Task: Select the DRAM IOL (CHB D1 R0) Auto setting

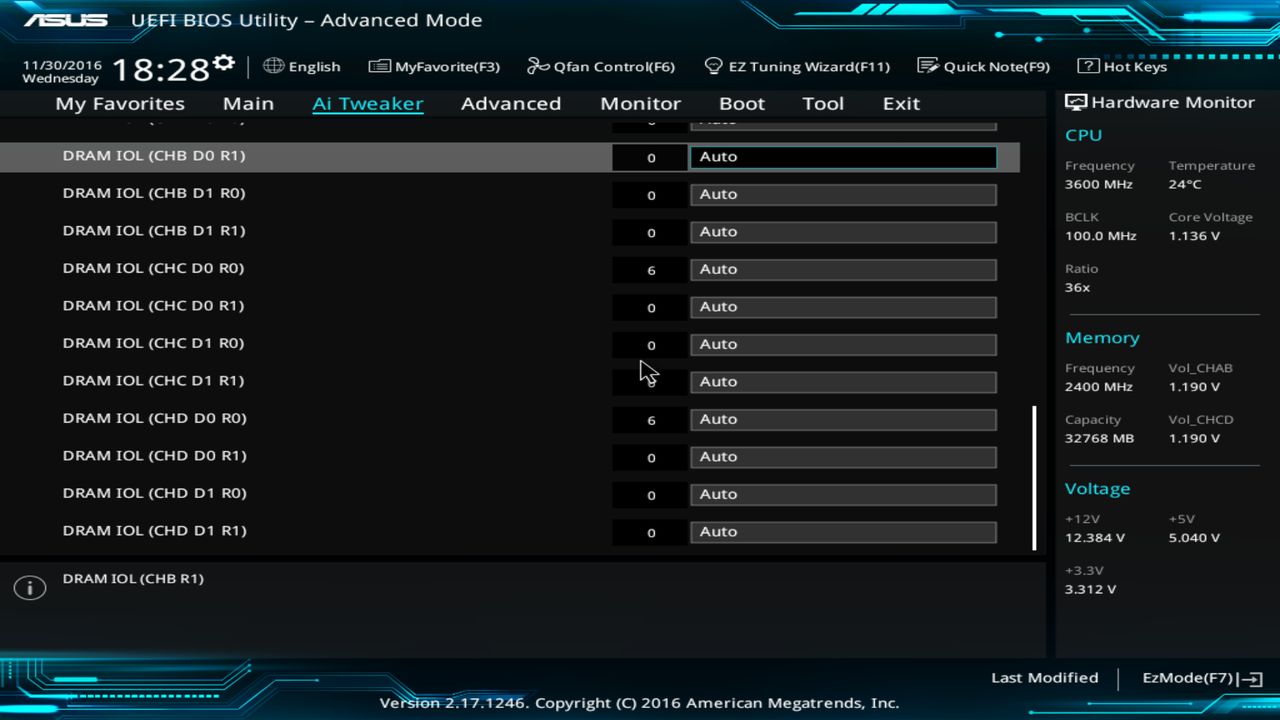Action: (x=842, y=194)
